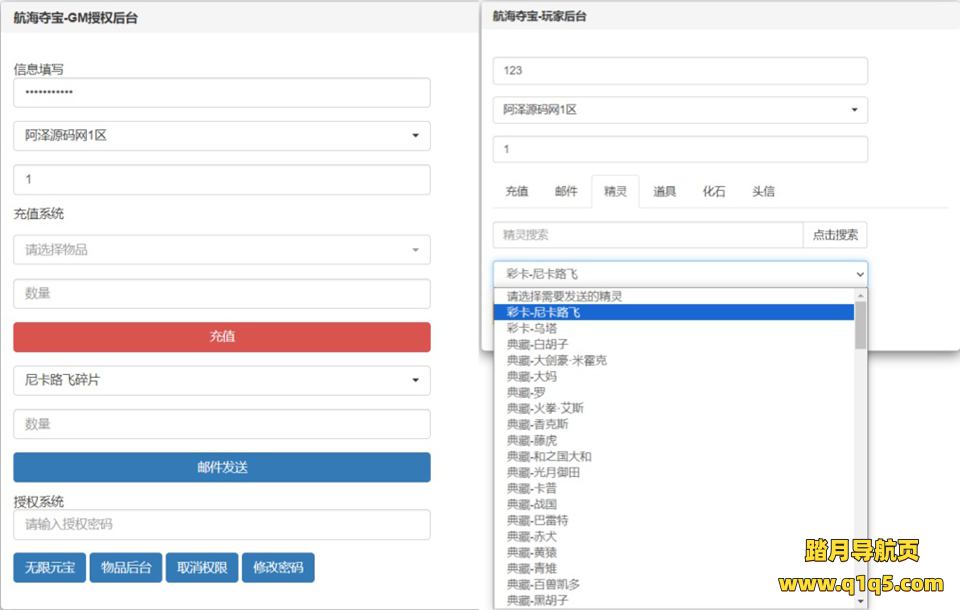
Task: Switch to the 充值 tab
Action: coord(516,192)
